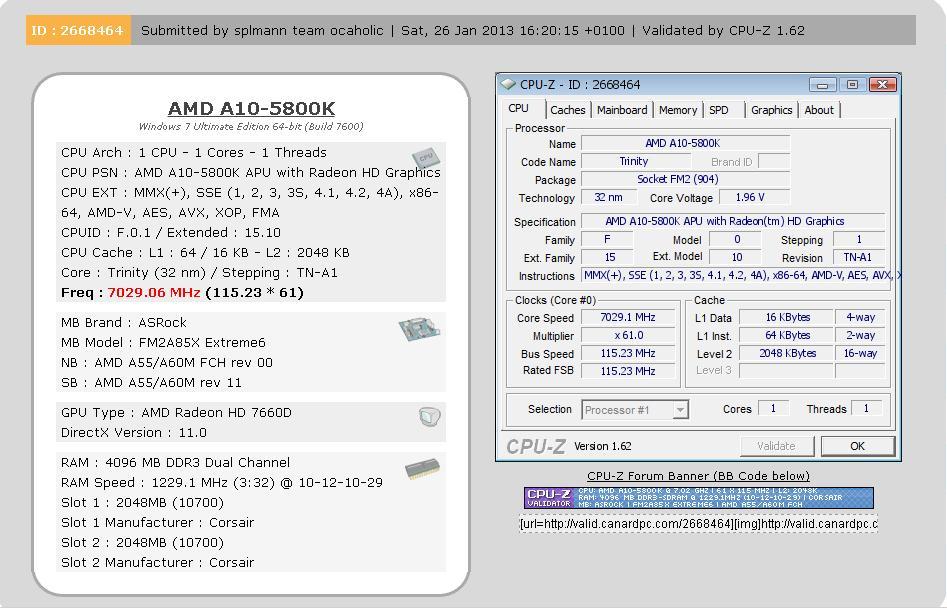Switch to the Mainboard tab
947x608 pixels.
(x=622, y=110)
